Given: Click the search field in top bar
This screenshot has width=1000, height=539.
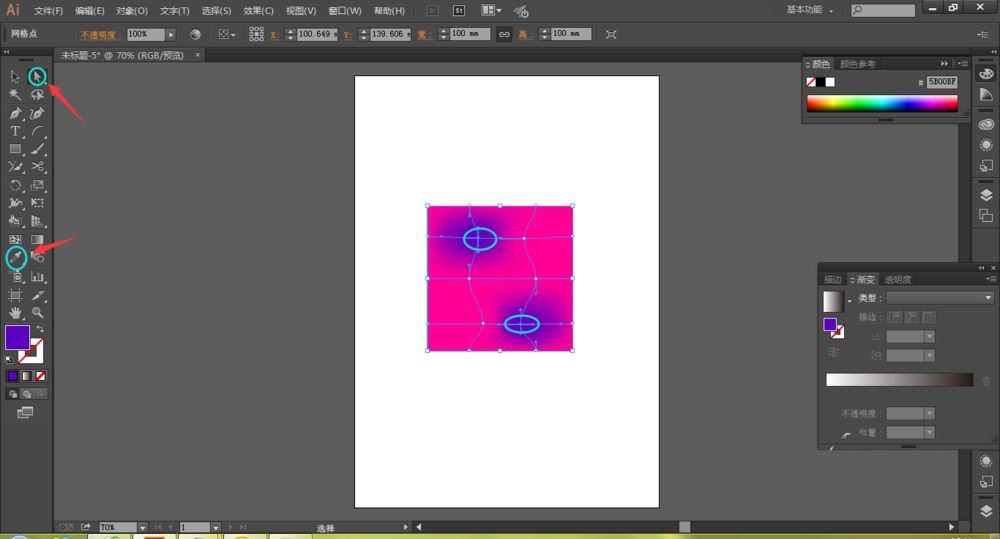Looking at the screenshot, I should point(883,10).
